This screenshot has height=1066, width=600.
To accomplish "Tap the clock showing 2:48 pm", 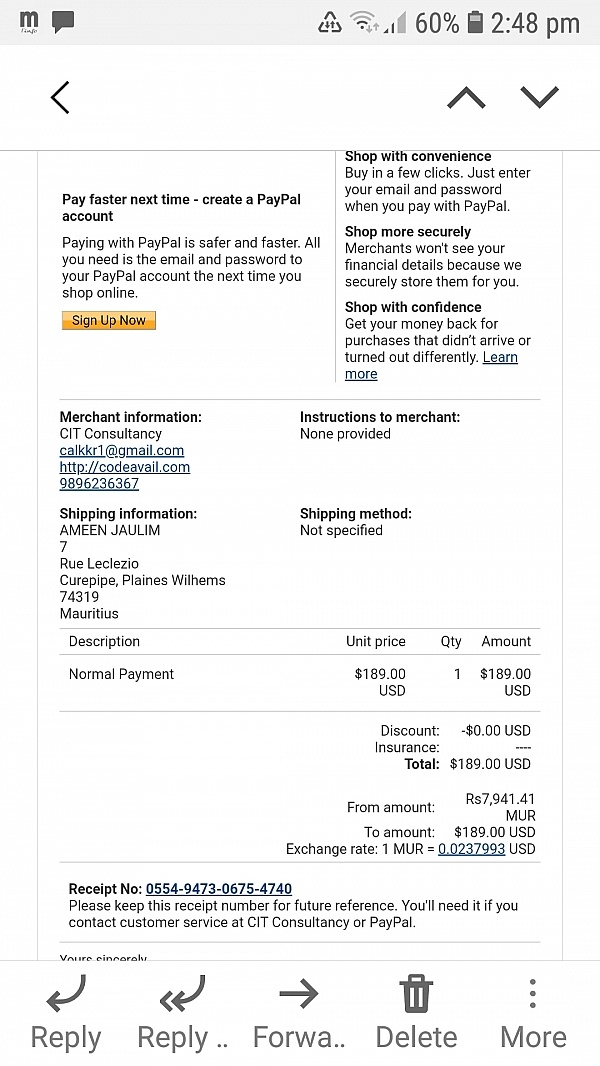I will tap(535, 23).
